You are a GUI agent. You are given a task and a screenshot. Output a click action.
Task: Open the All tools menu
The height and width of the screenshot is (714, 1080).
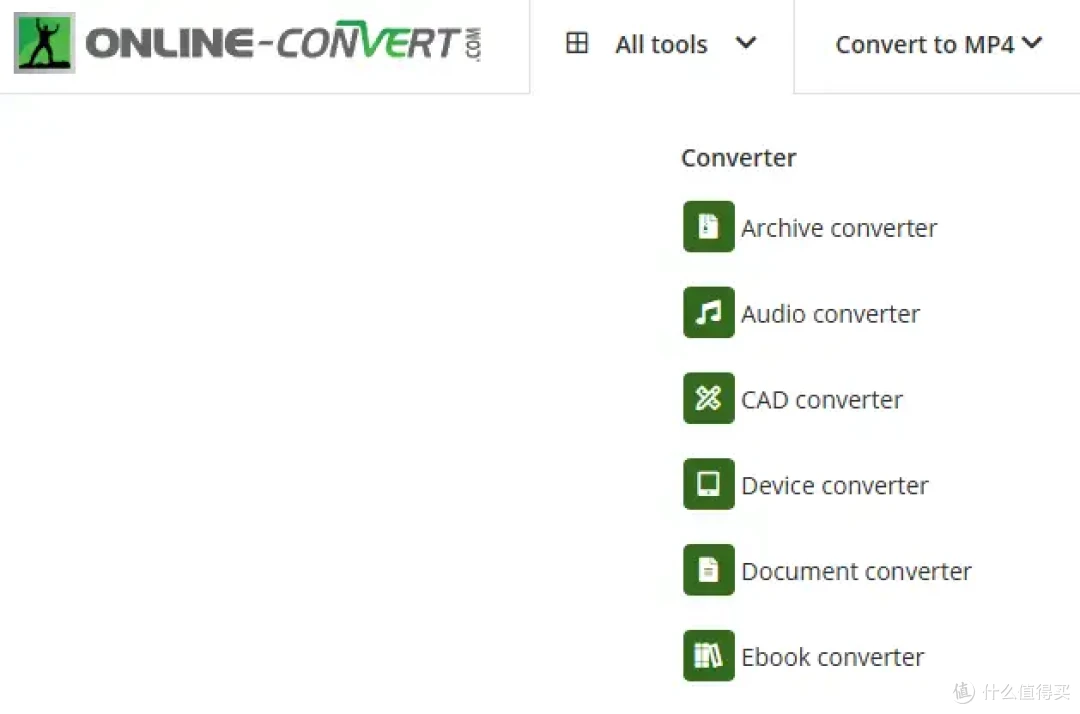coord(661,45)
